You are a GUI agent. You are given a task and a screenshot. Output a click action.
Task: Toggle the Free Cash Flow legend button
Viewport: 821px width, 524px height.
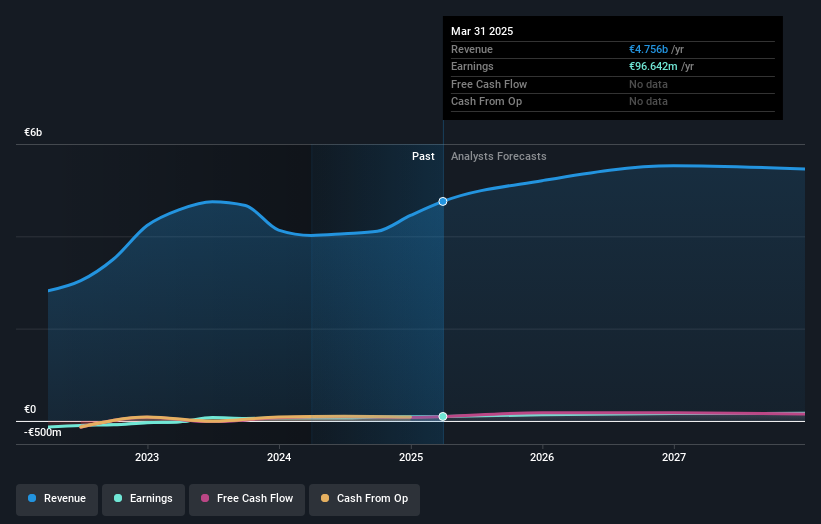[x=247, y=499]
